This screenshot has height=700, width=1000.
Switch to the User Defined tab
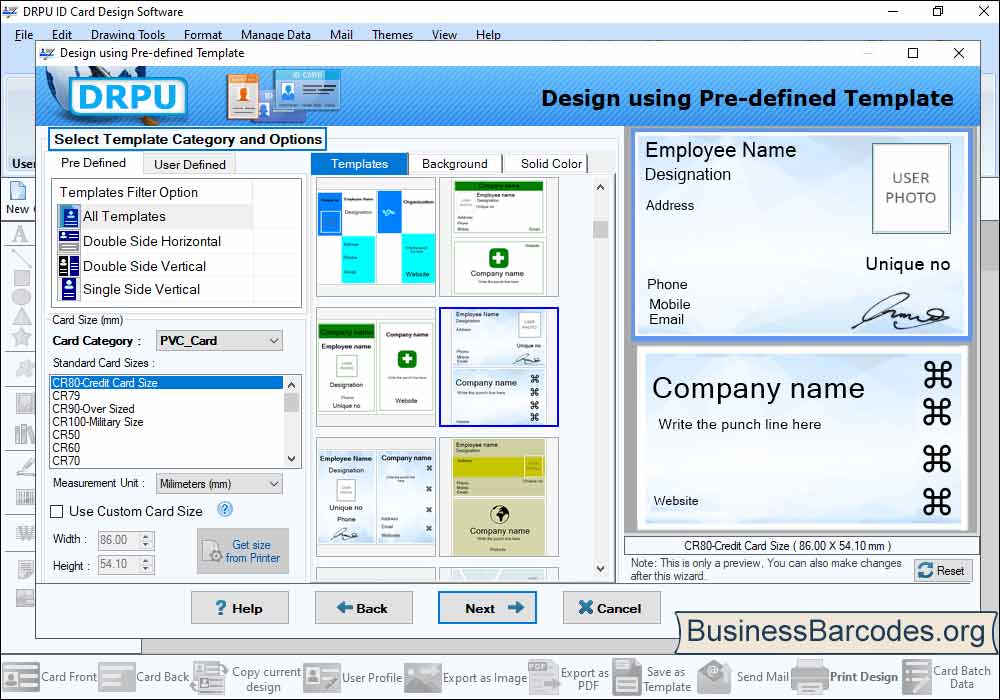[x=189, y=164]
